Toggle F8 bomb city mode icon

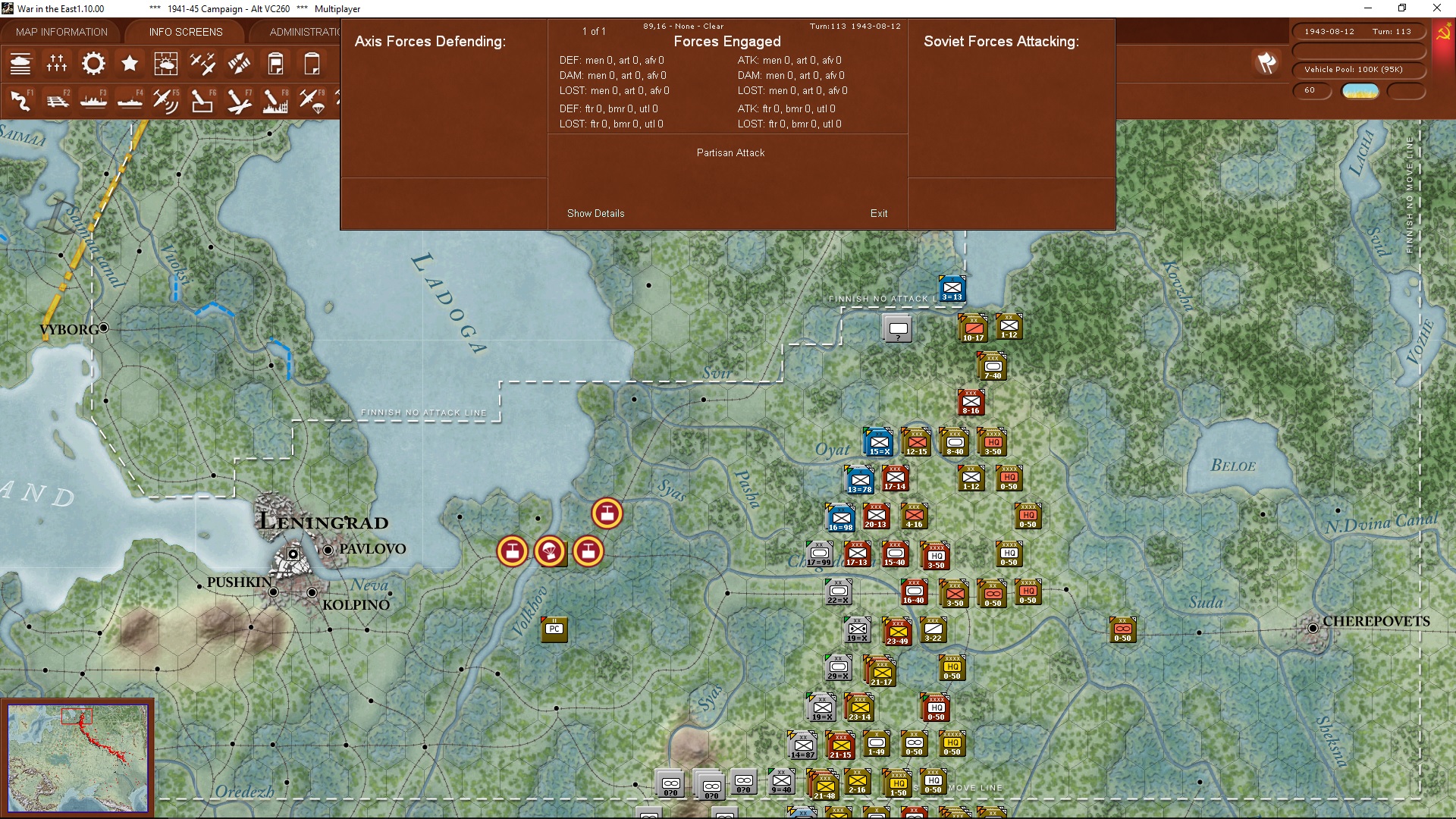[275, 100]
